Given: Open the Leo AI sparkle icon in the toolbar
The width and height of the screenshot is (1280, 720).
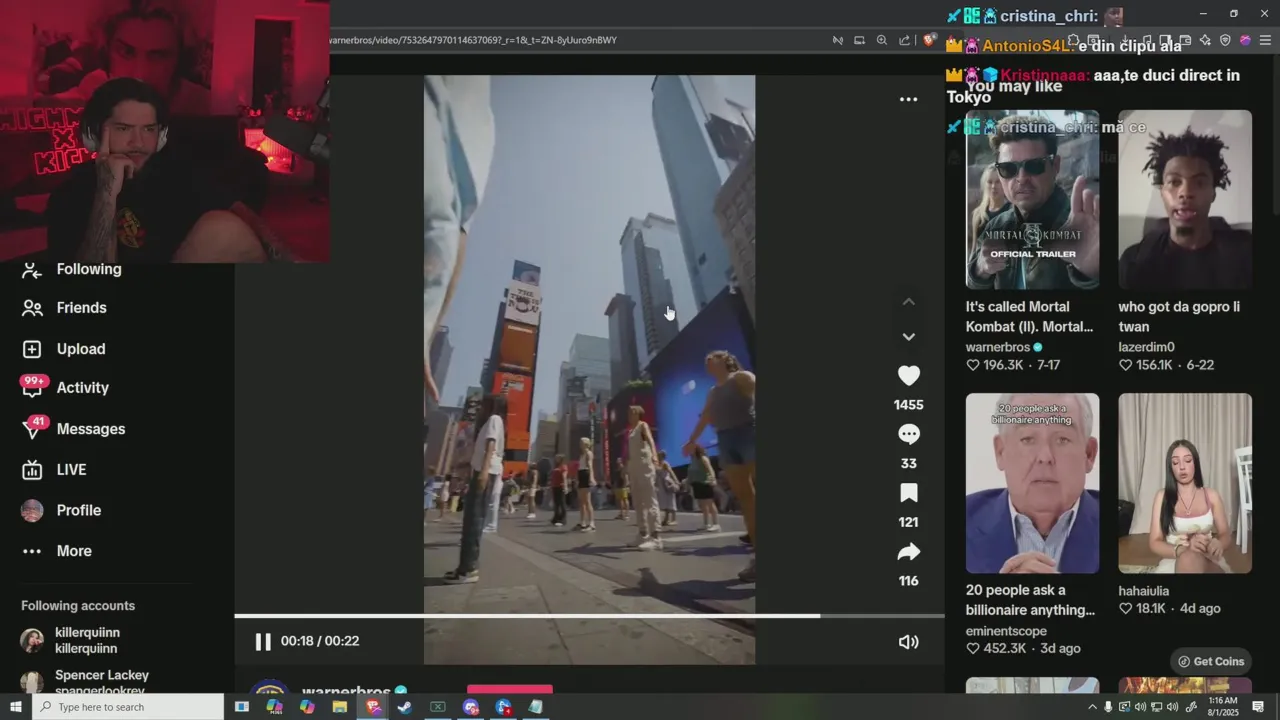Looking at the screenshot, I should (x=1205, y=40).
